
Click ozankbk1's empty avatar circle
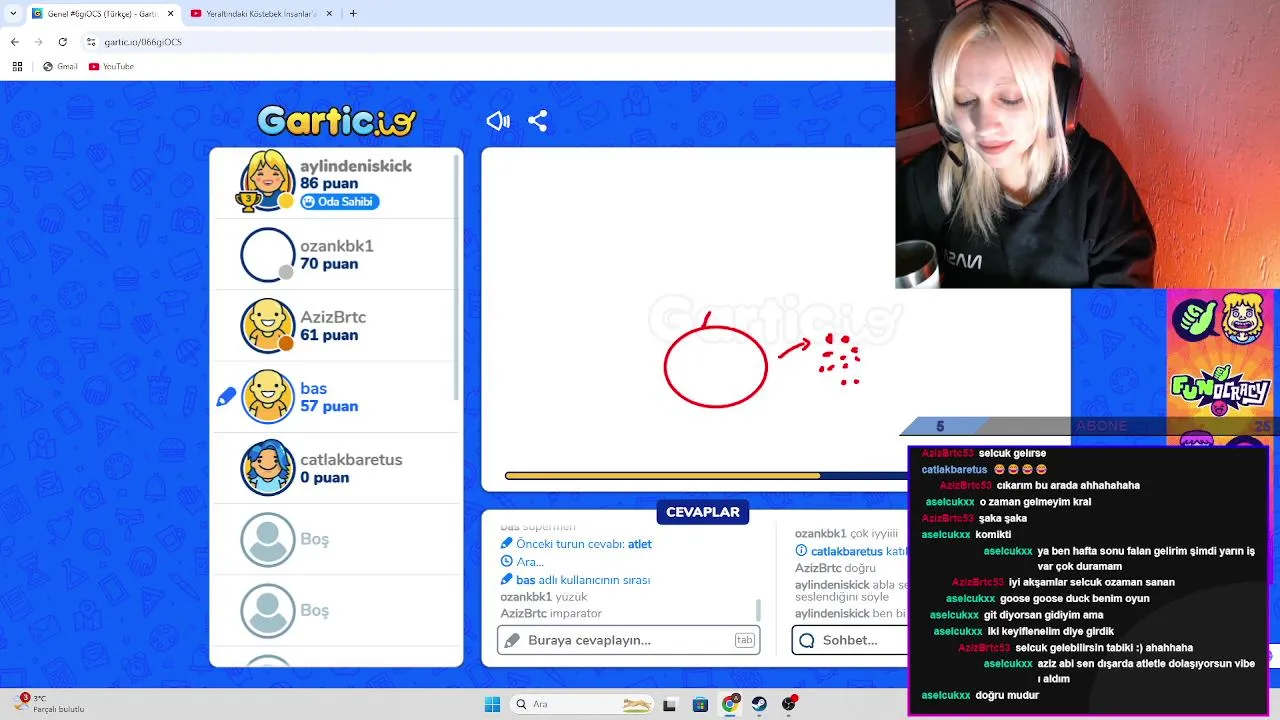click(267, 255)
